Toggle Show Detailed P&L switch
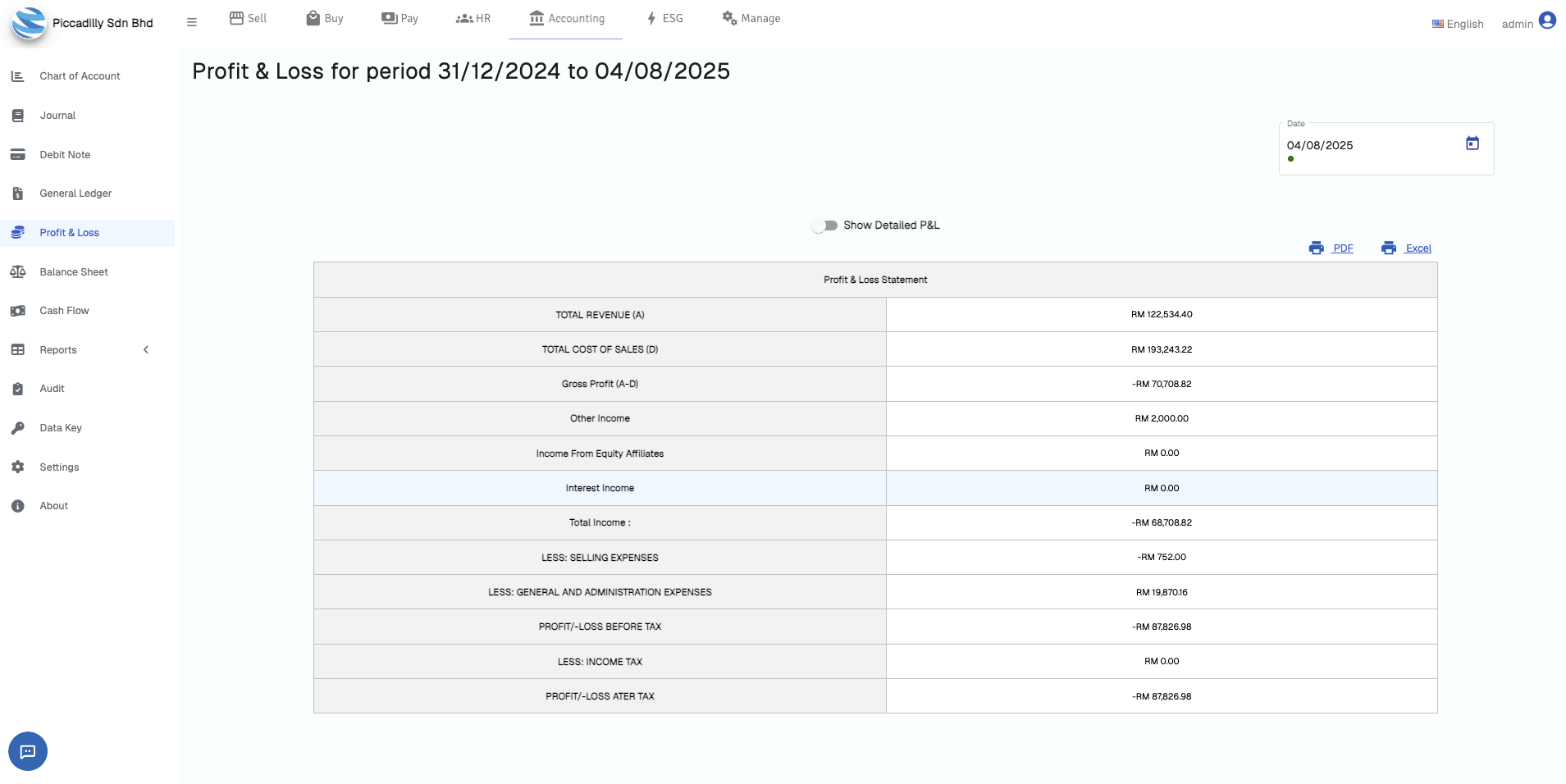Screen dimensions: 1566x784 click(x=824, y=226)
